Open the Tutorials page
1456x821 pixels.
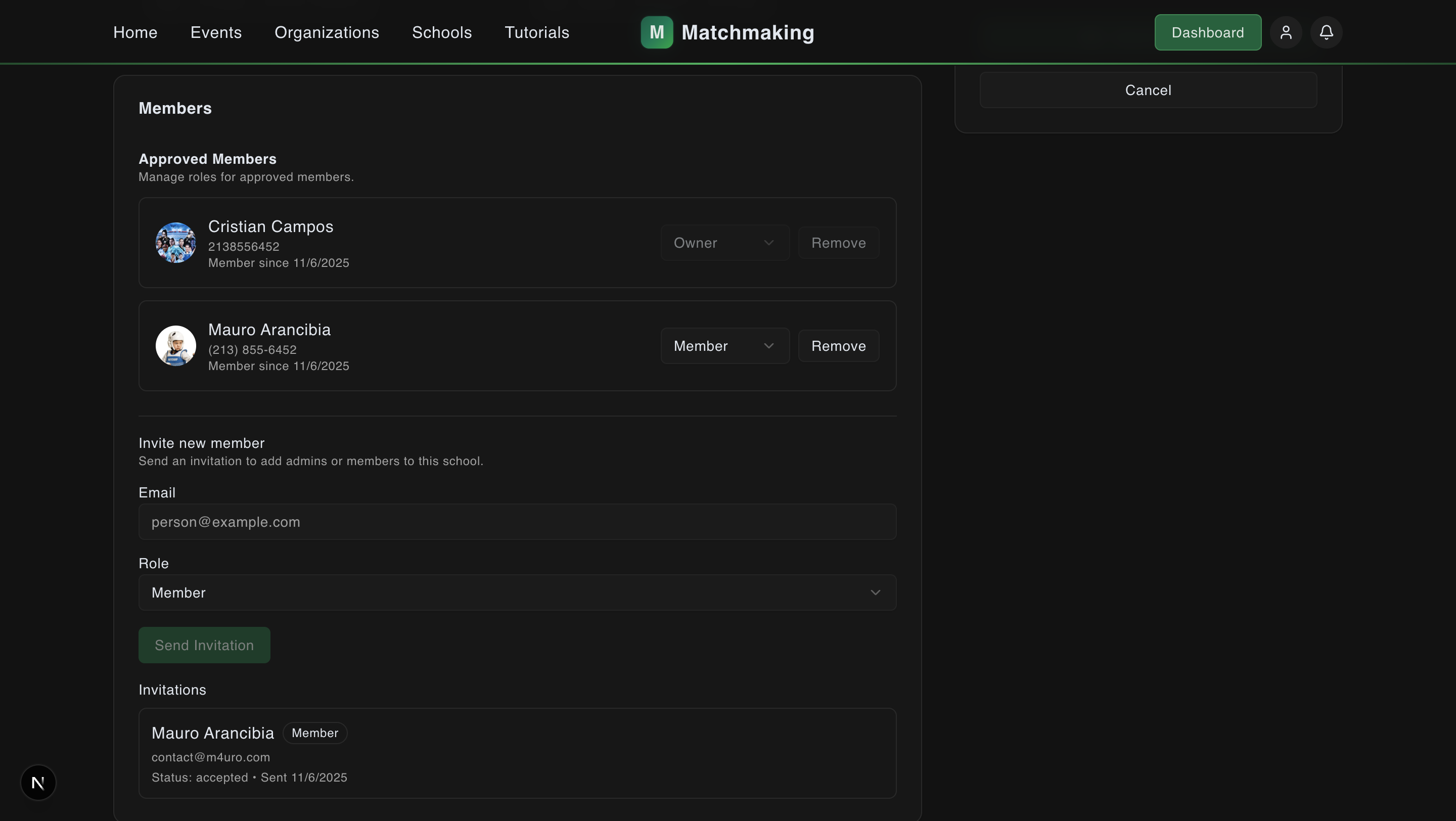click(x=537, y=32)
